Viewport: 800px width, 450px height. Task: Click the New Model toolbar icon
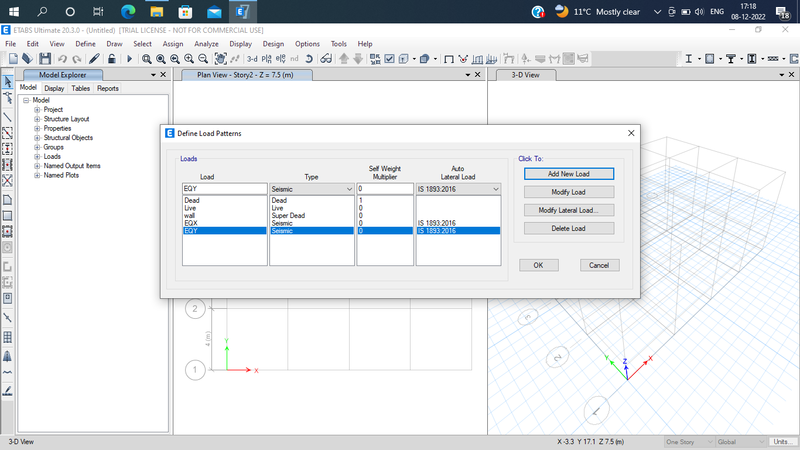(13, 59)
